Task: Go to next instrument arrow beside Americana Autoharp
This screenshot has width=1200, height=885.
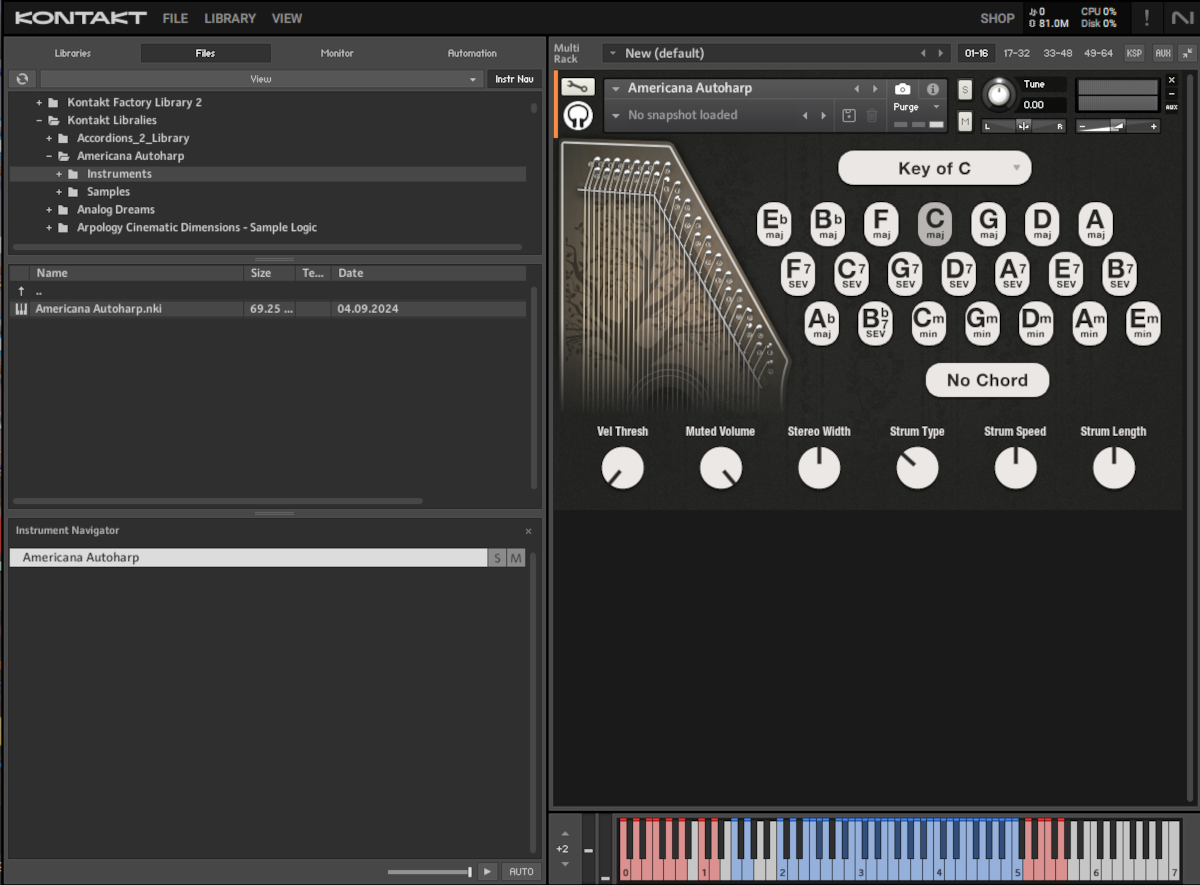Action: pyautogui.click(x=876, y=89)
